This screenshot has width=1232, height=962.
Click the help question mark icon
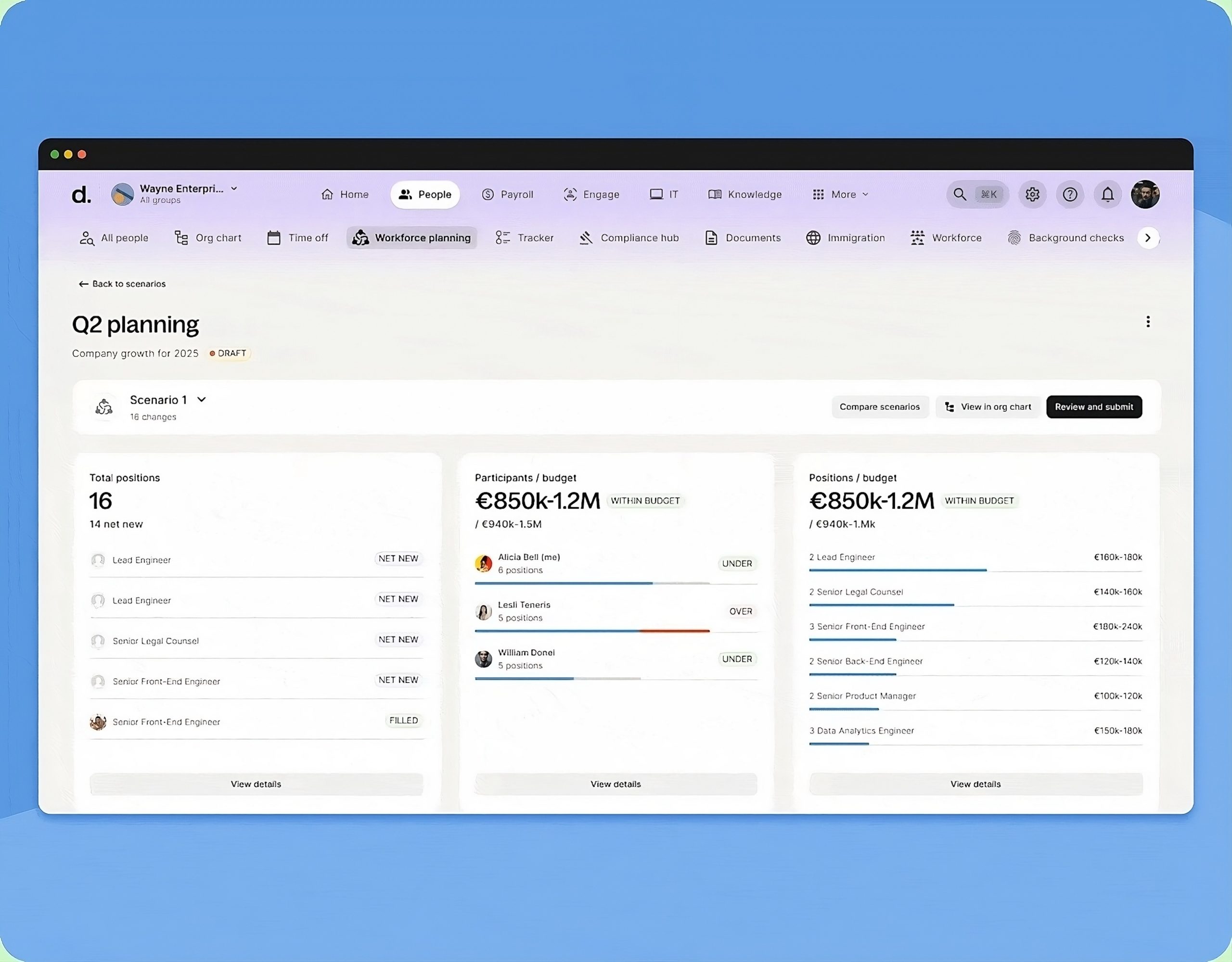(x=1070, y=194)
